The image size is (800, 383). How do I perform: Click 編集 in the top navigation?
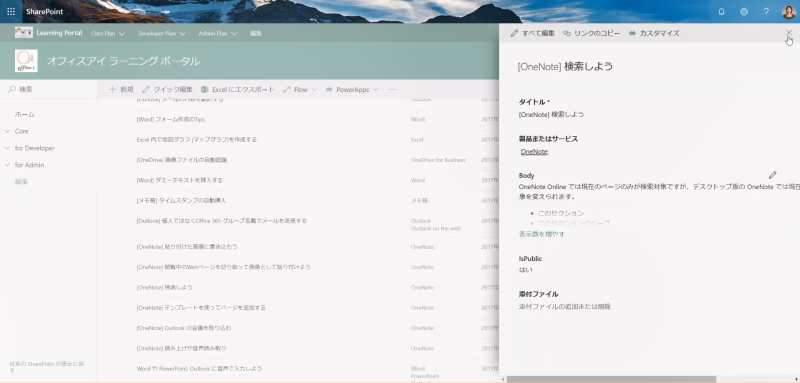256,33
